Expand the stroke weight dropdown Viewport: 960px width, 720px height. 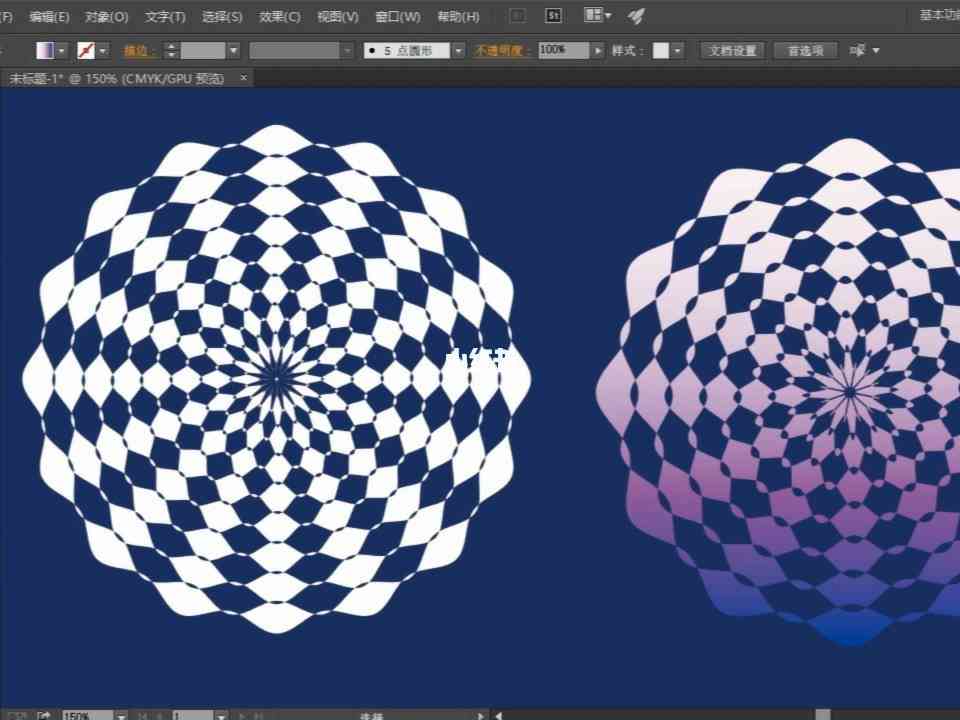pyautogui.click(x=233, y=50)
